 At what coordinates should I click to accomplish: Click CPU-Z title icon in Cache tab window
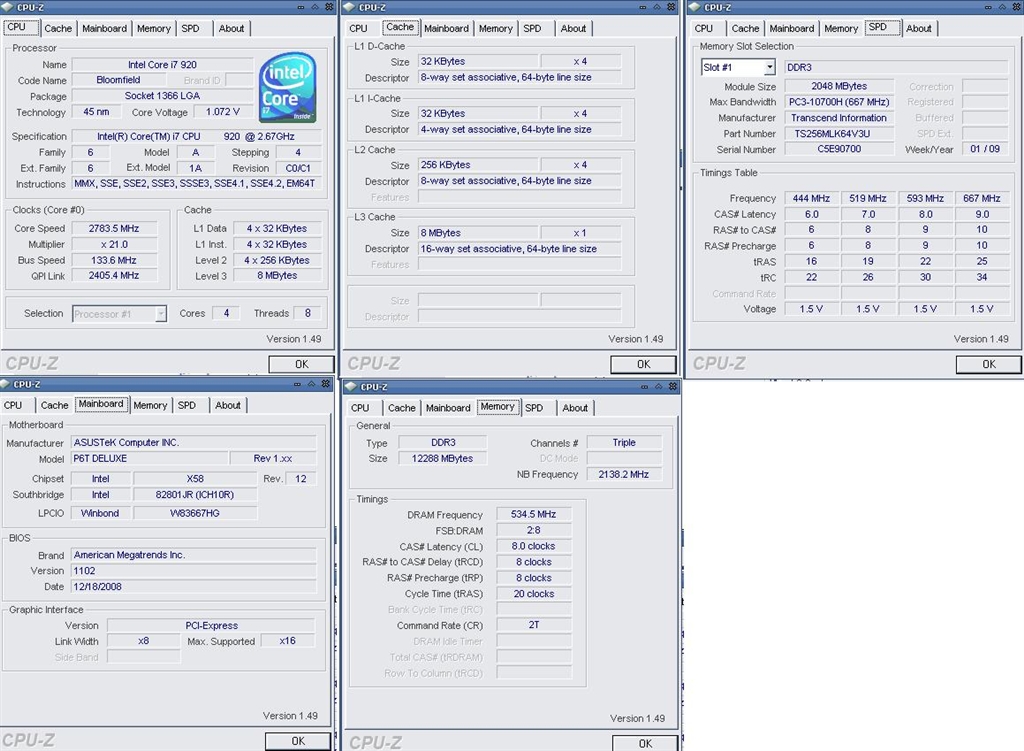point(349,7)
